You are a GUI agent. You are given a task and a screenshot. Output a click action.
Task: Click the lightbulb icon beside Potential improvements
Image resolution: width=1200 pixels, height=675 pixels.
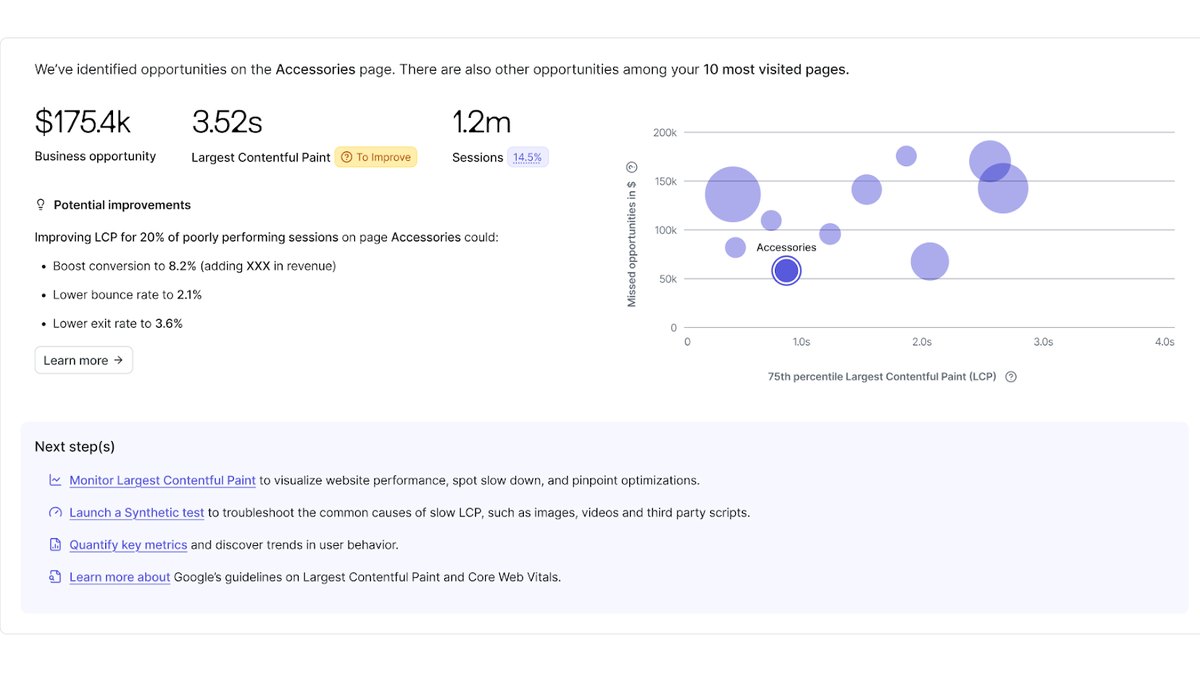tap(40, 205)
